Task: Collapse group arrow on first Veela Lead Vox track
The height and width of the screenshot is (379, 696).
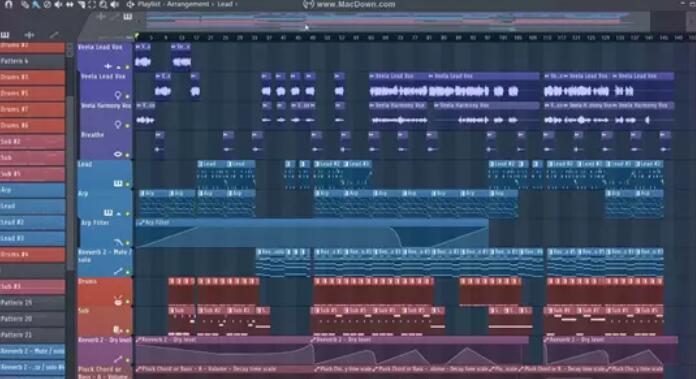Action: (x=119, y=67)
